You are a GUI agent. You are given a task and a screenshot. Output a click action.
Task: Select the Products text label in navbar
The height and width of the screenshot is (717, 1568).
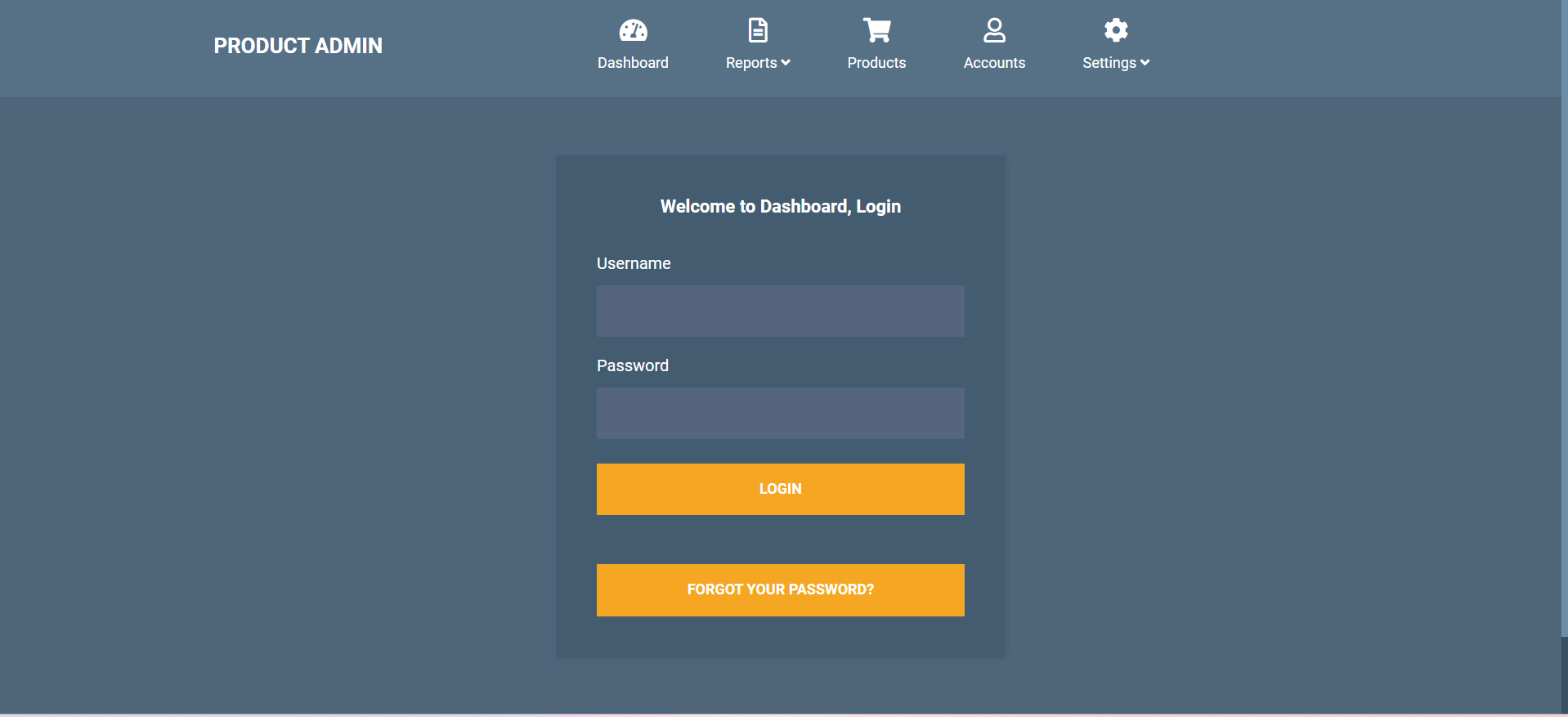876,63
